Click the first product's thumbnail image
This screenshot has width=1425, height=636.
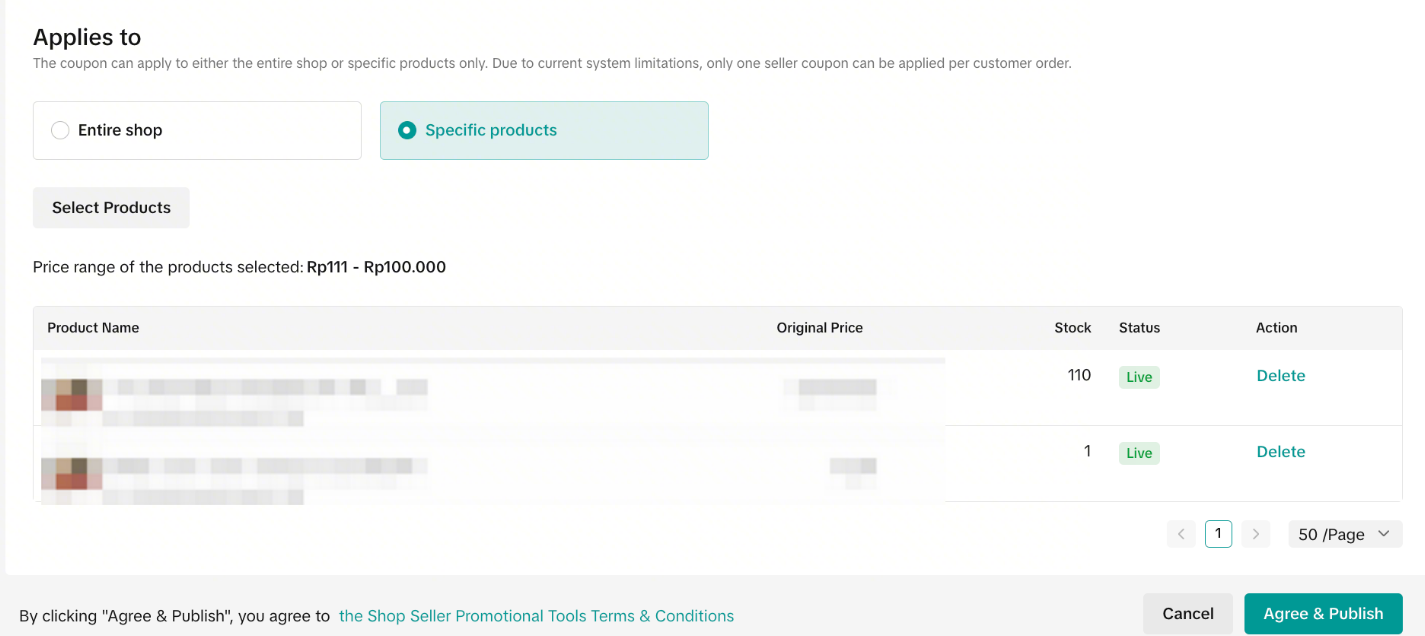[72, 395]
